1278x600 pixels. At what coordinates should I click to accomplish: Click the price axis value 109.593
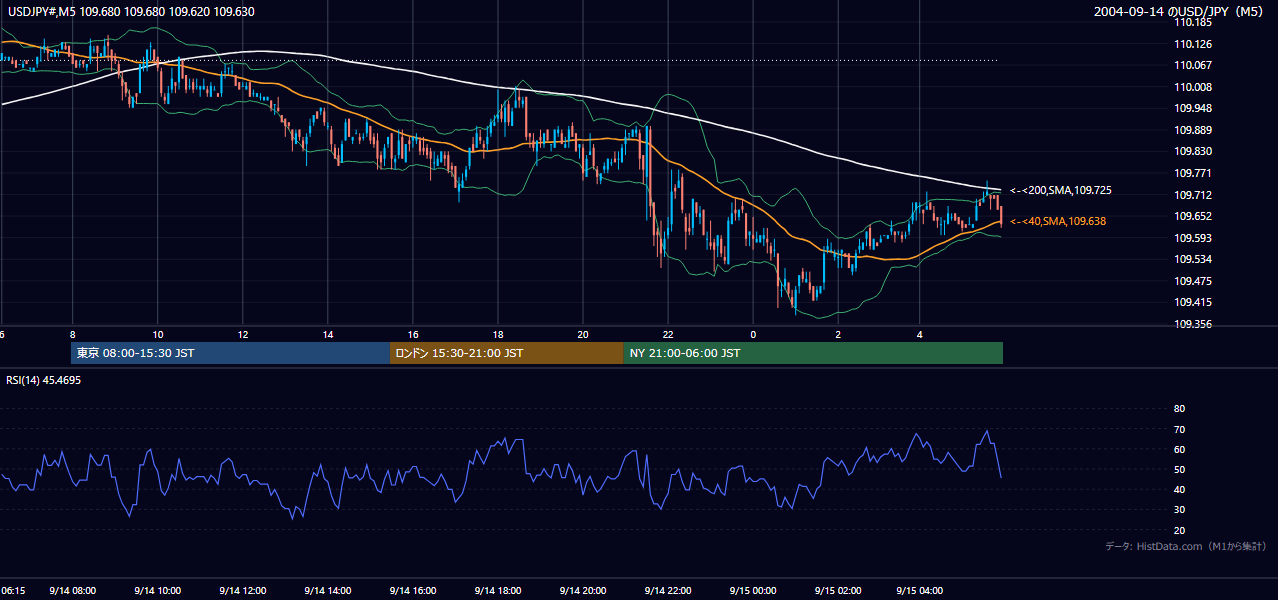1193,238
